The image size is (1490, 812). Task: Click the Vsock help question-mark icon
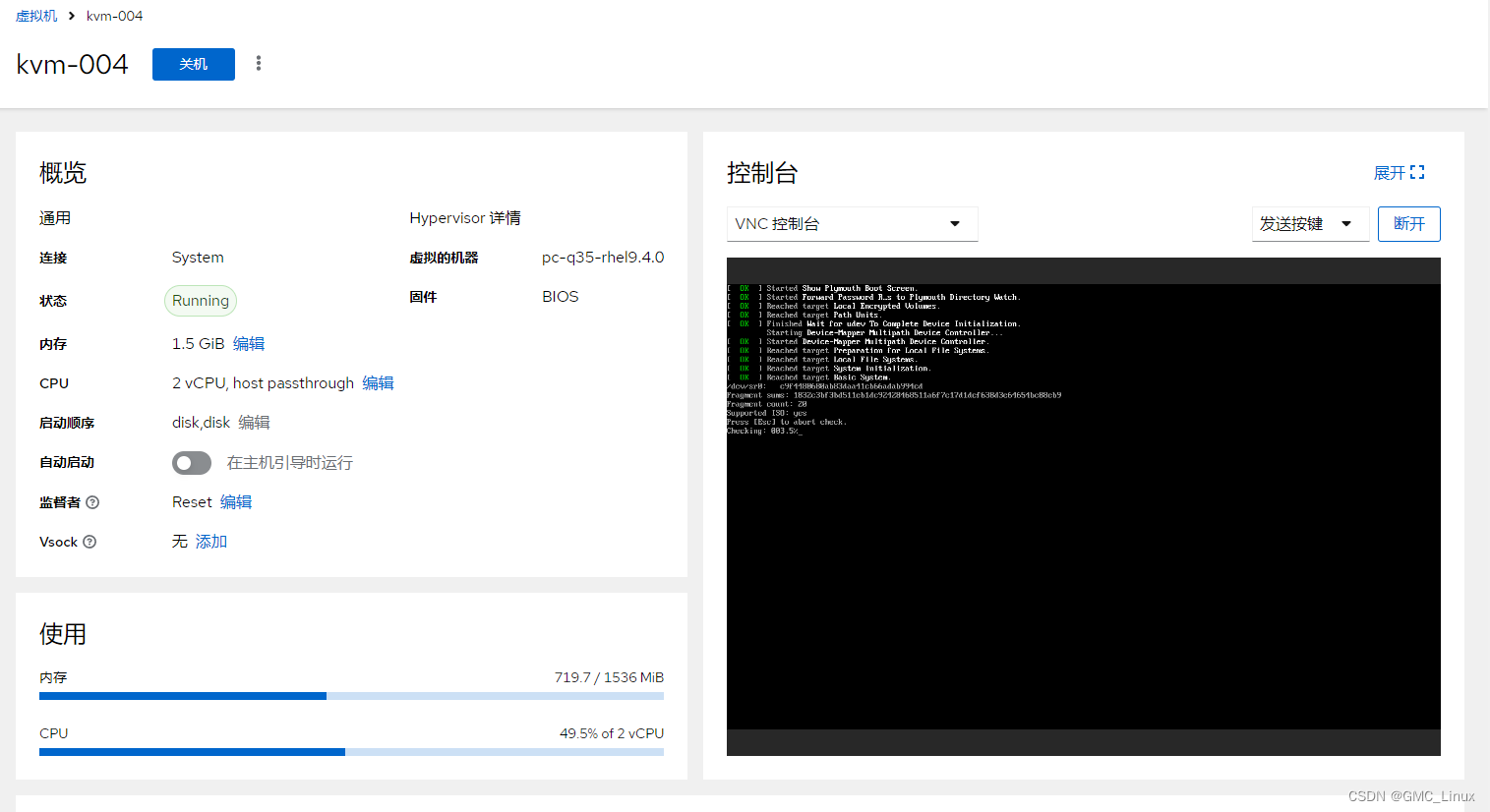click(89, 541)
